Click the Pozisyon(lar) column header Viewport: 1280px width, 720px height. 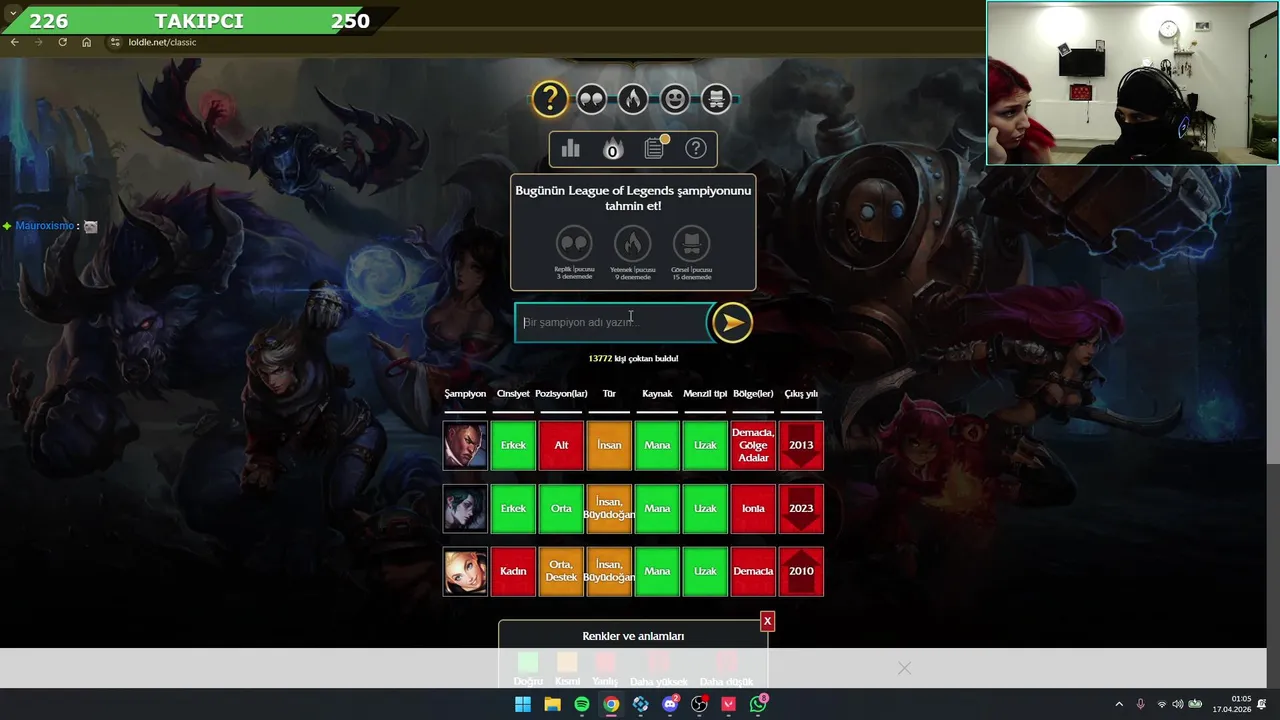pos(561,394)
